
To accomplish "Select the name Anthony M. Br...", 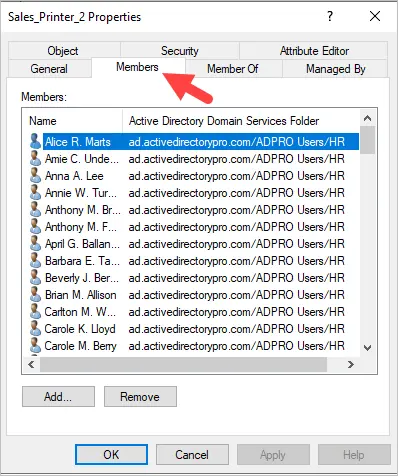I will [83, 210].
